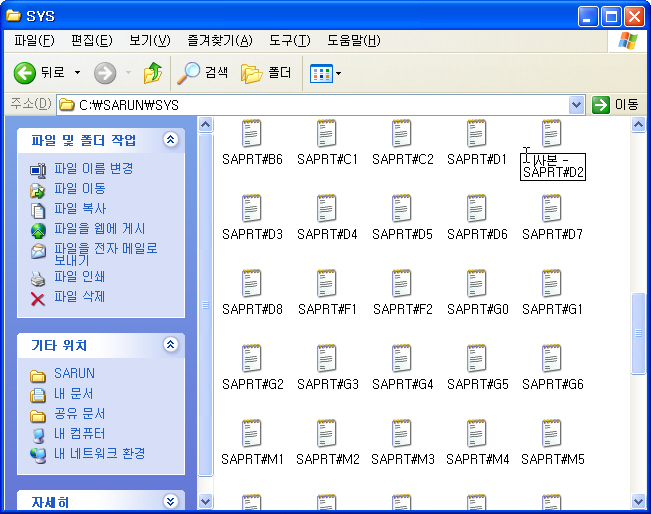Click the SAPRT#M4 file name
Viewport: 651px width, 514px height.
pos(477,459)
